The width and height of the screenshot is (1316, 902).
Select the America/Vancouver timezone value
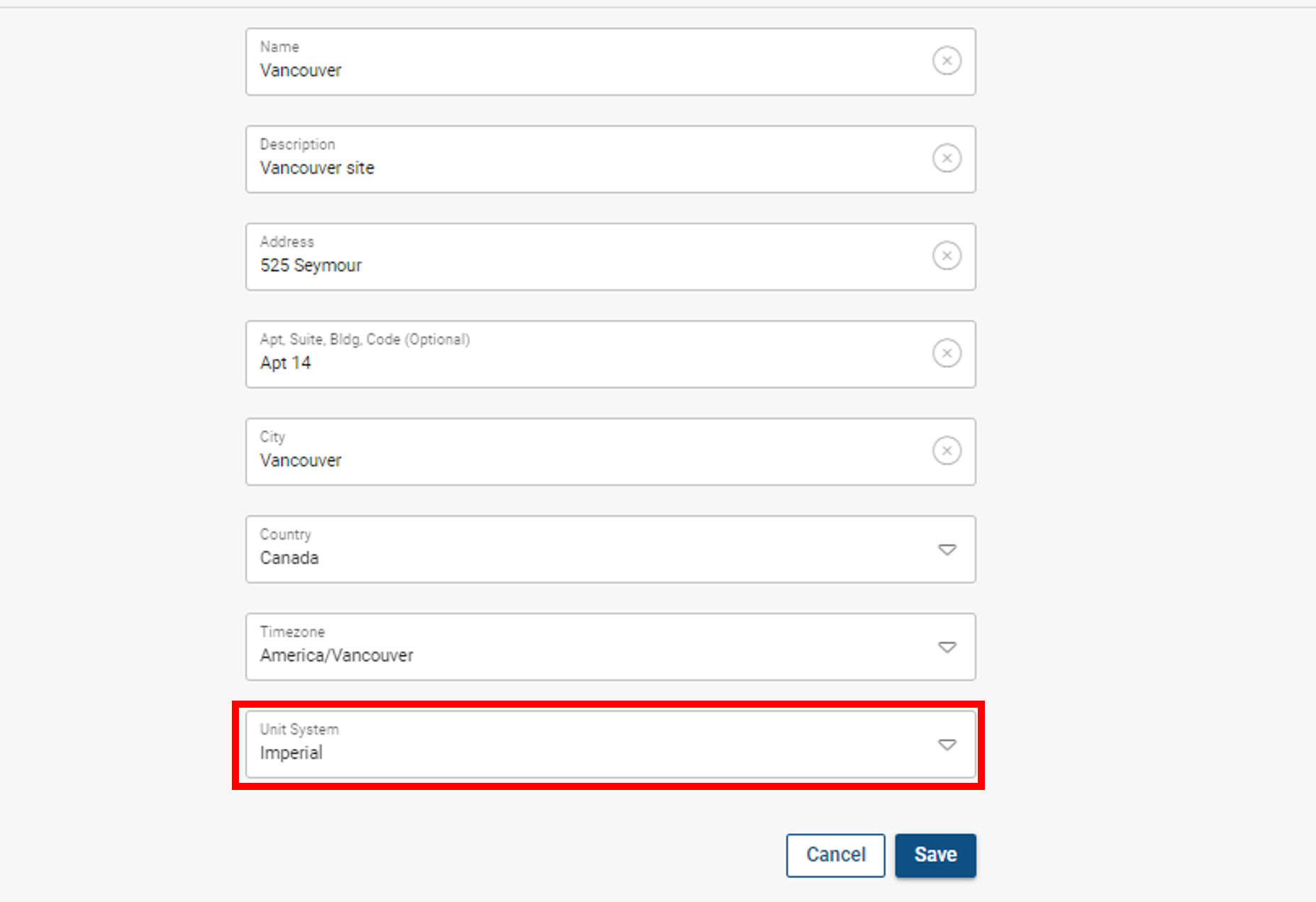click(337, 656)
